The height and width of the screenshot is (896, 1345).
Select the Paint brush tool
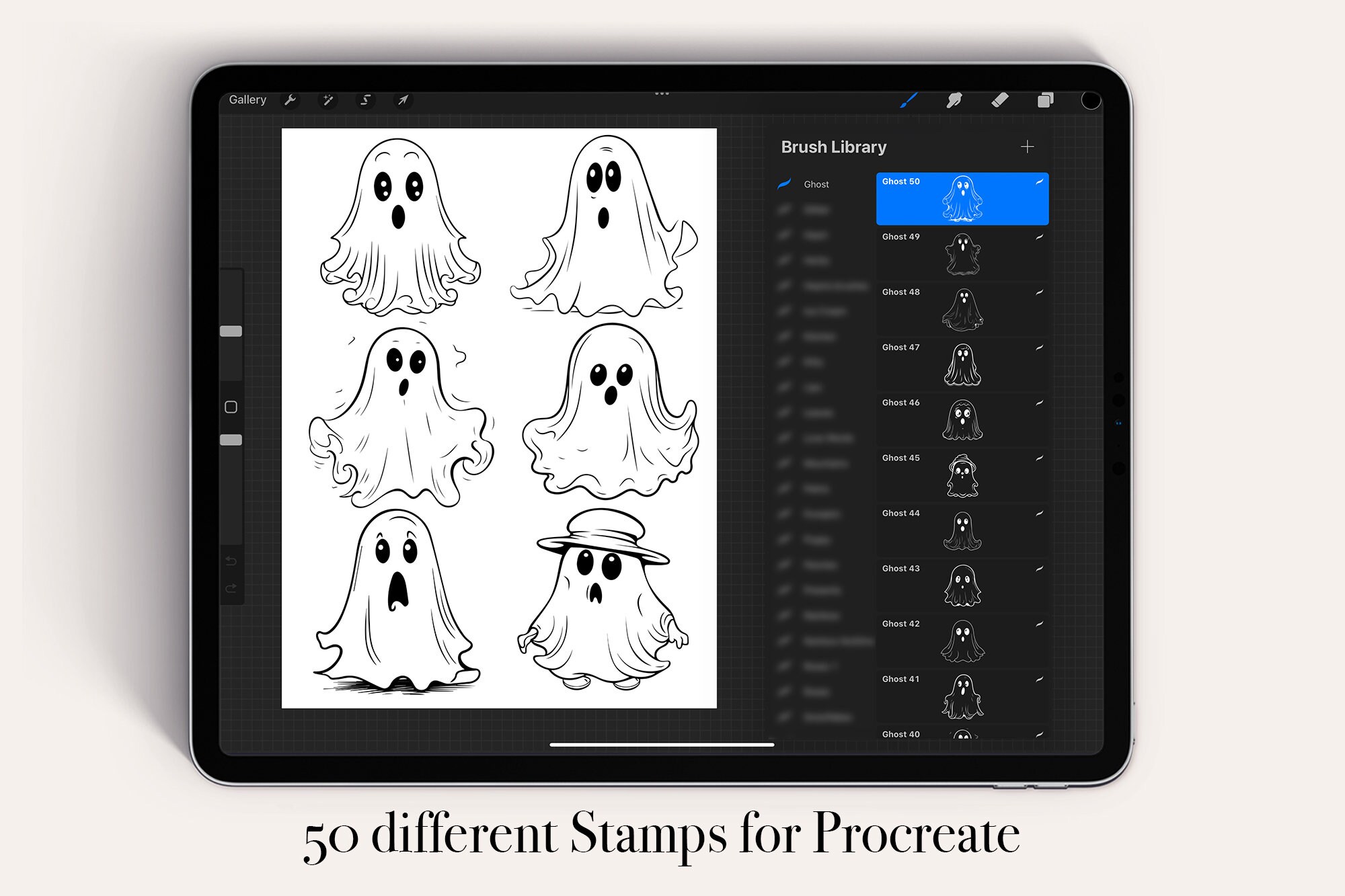point(909,100)
